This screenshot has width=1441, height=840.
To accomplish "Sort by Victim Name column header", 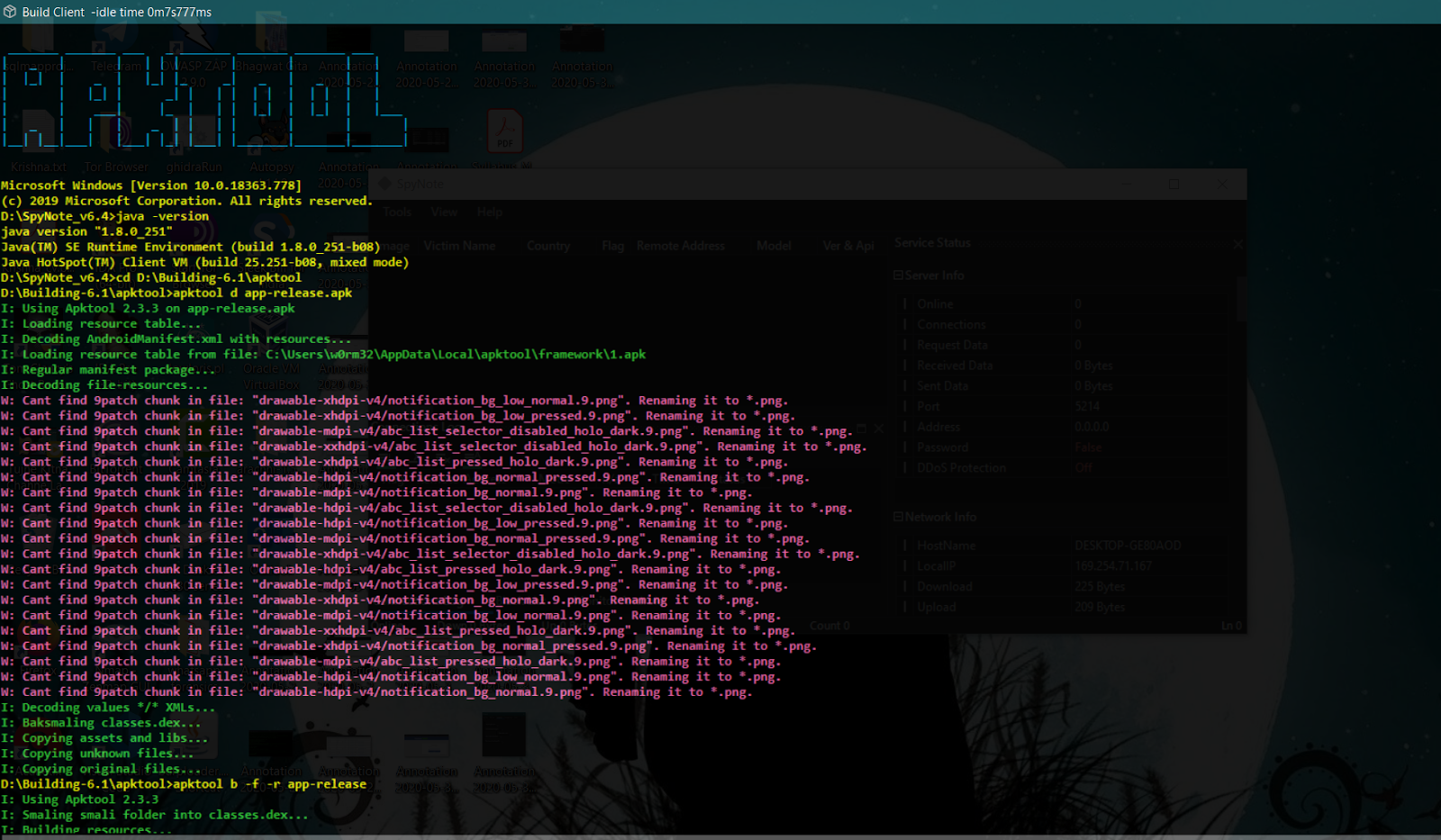I will (x=459, y=246).
